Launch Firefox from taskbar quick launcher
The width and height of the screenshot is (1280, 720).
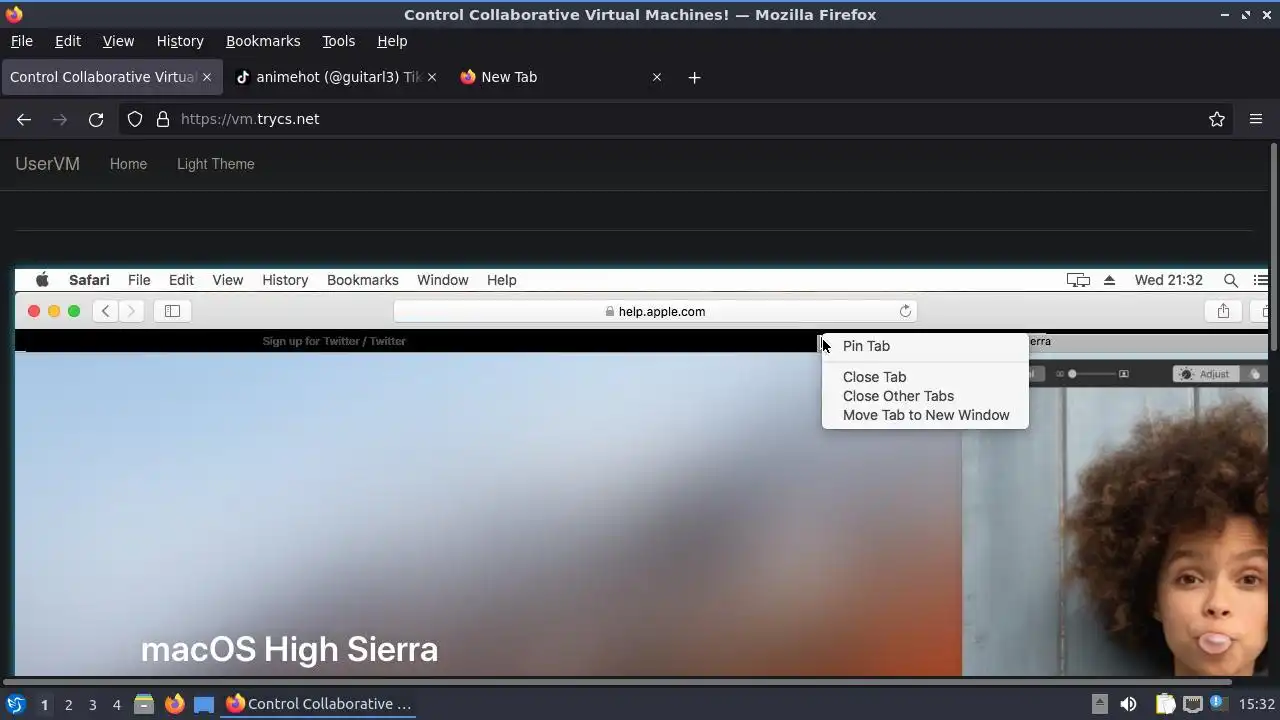[174, 704]
